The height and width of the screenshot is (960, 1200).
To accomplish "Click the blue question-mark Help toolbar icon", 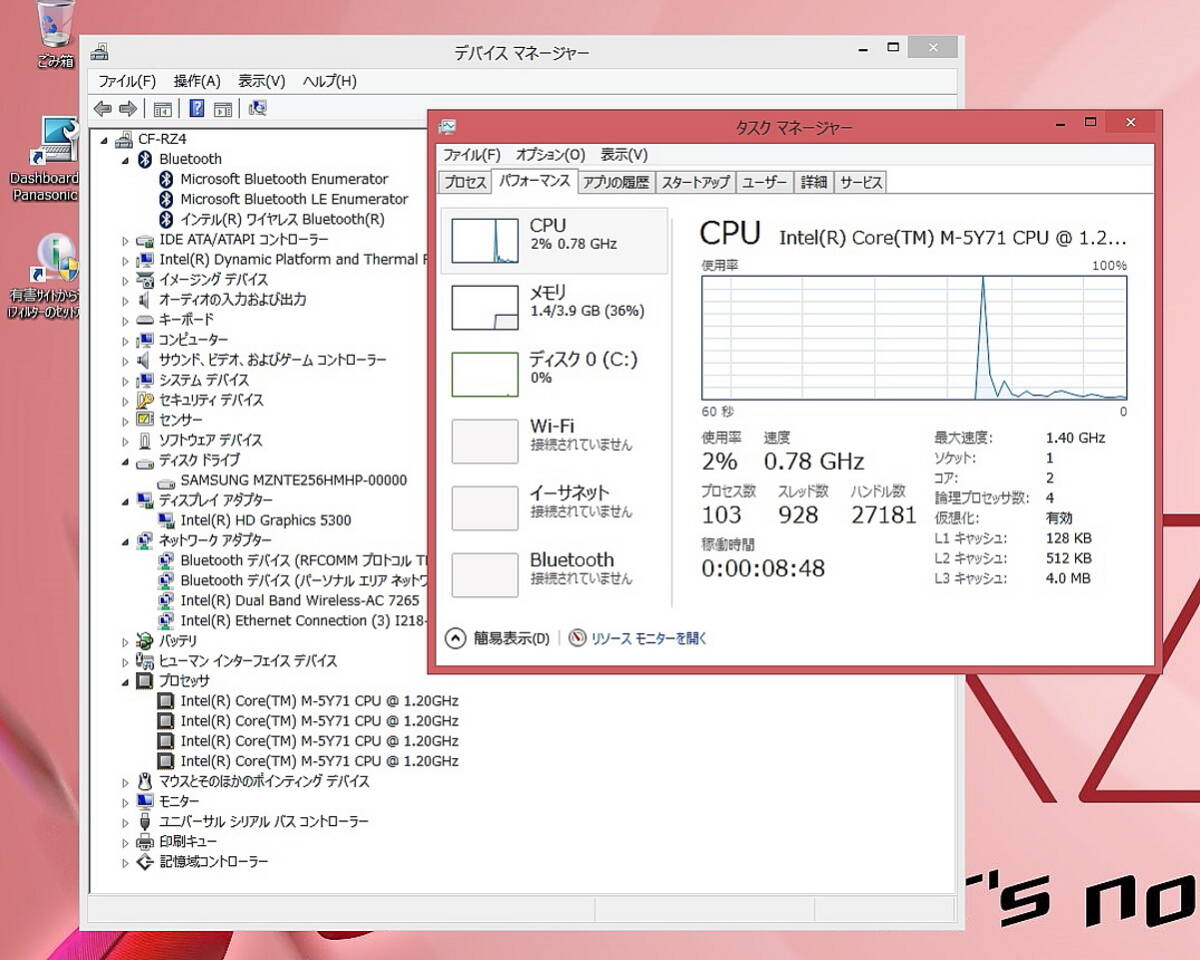I will (x=197, y=109).
